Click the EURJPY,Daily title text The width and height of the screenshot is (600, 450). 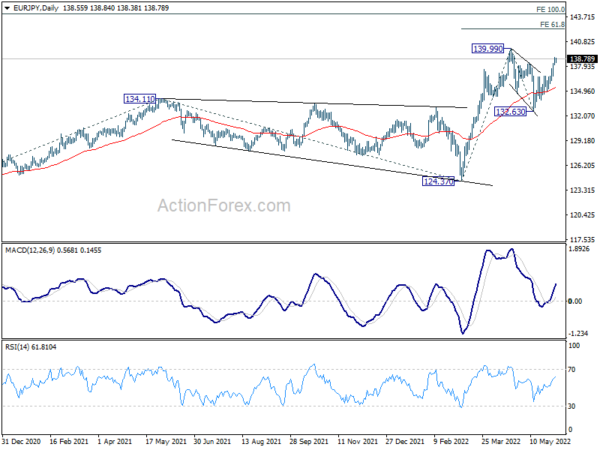click(36, 8)
